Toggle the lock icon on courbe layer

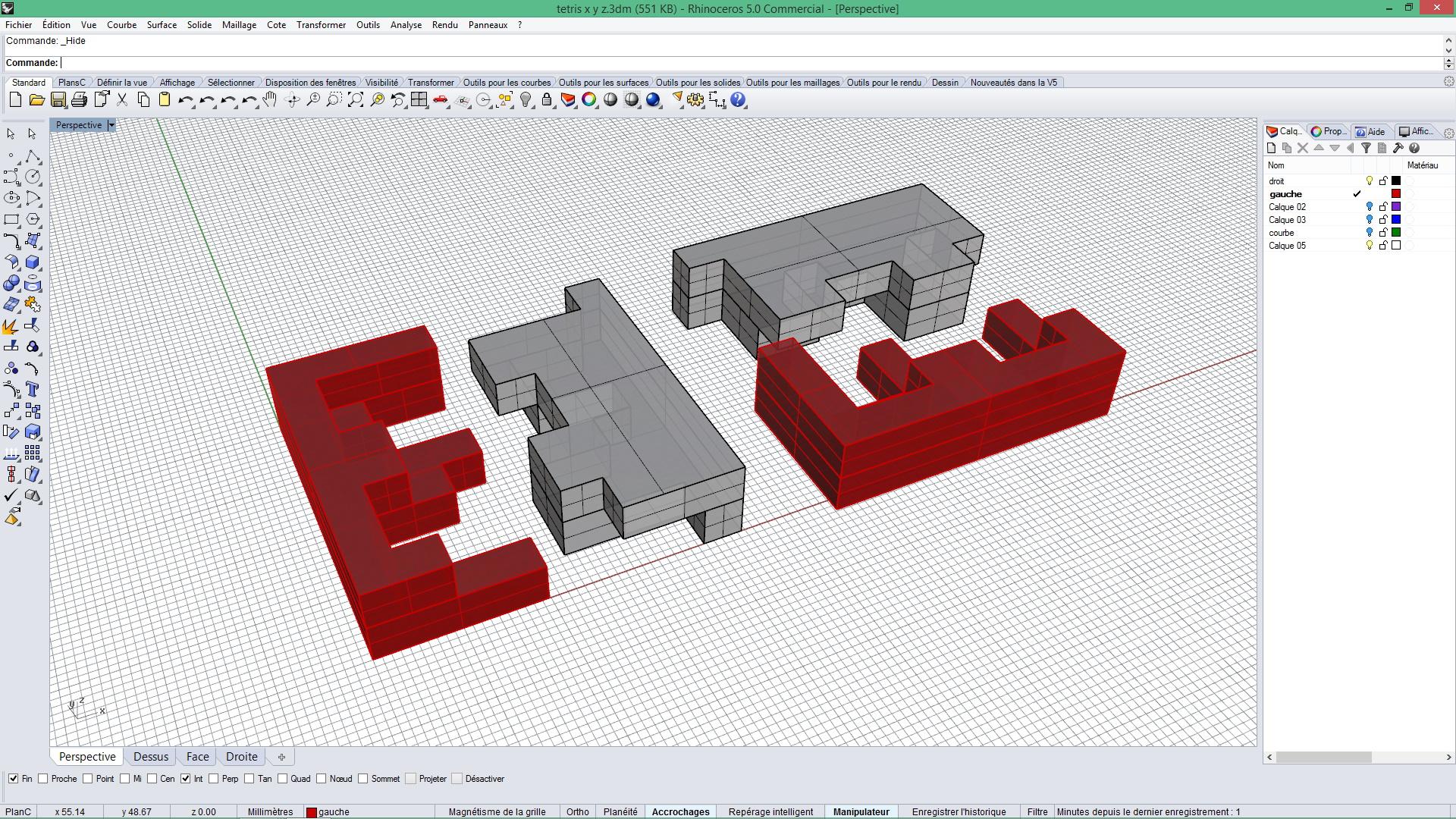tap(1383, 233)
